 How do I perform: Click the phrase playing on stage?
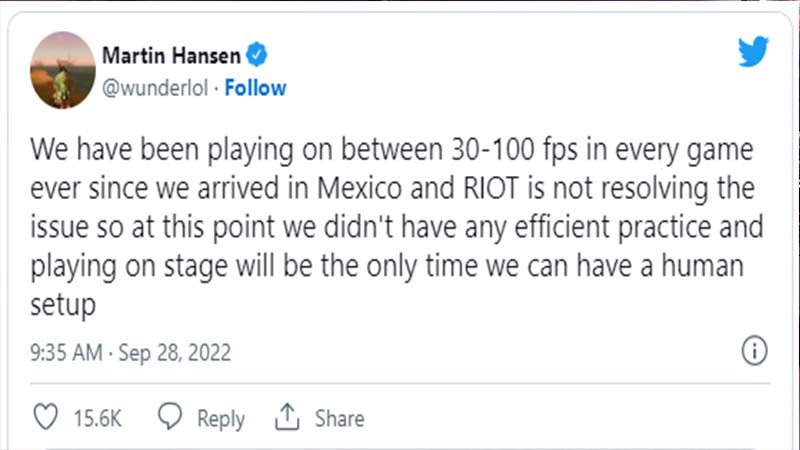129,267
